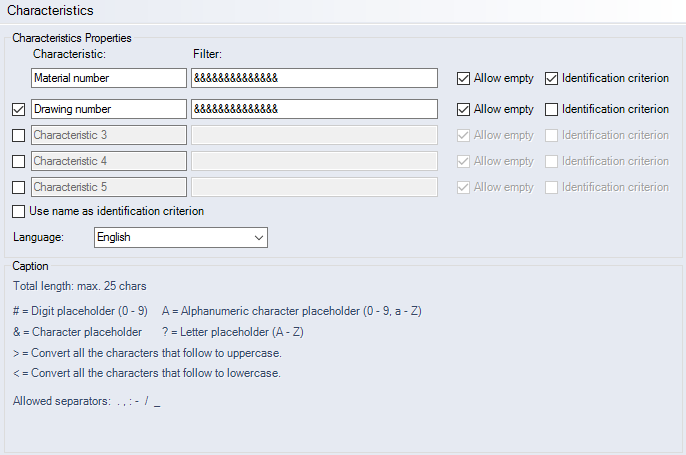Click Allow empty checkbox for Characteristic 4
Screen dimensions: 686x455
click(464, 161)
